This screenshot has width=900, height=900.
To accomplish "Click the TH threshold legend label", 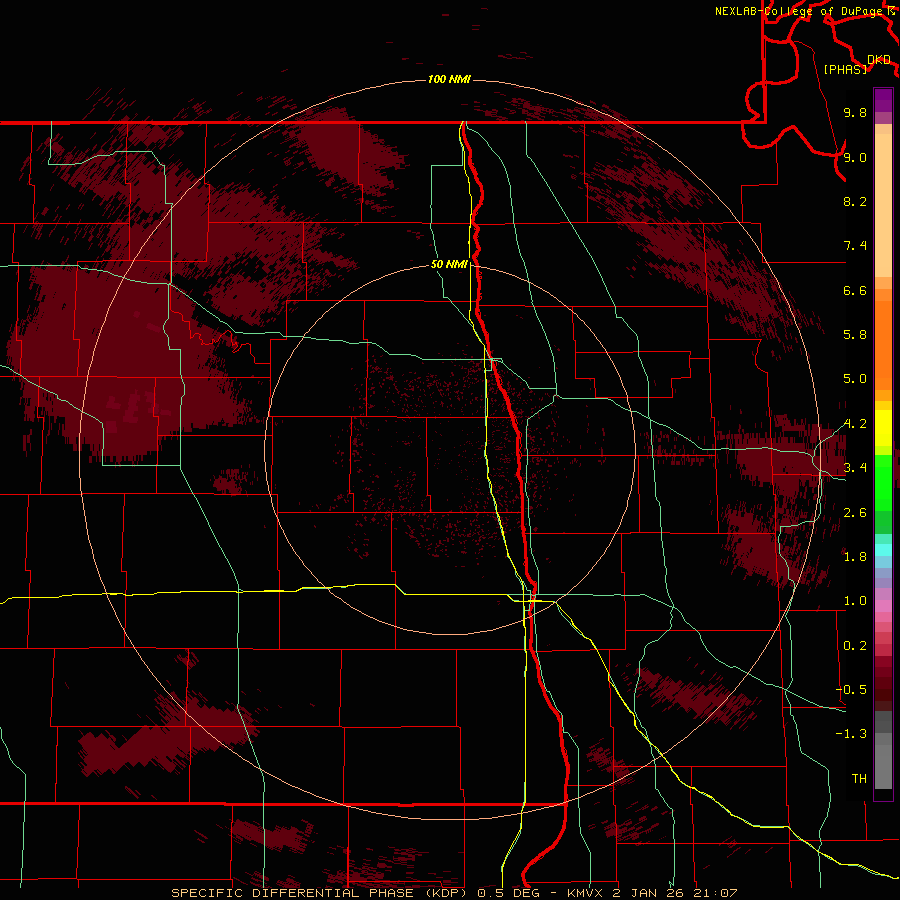I will click(x=859, y=779).
